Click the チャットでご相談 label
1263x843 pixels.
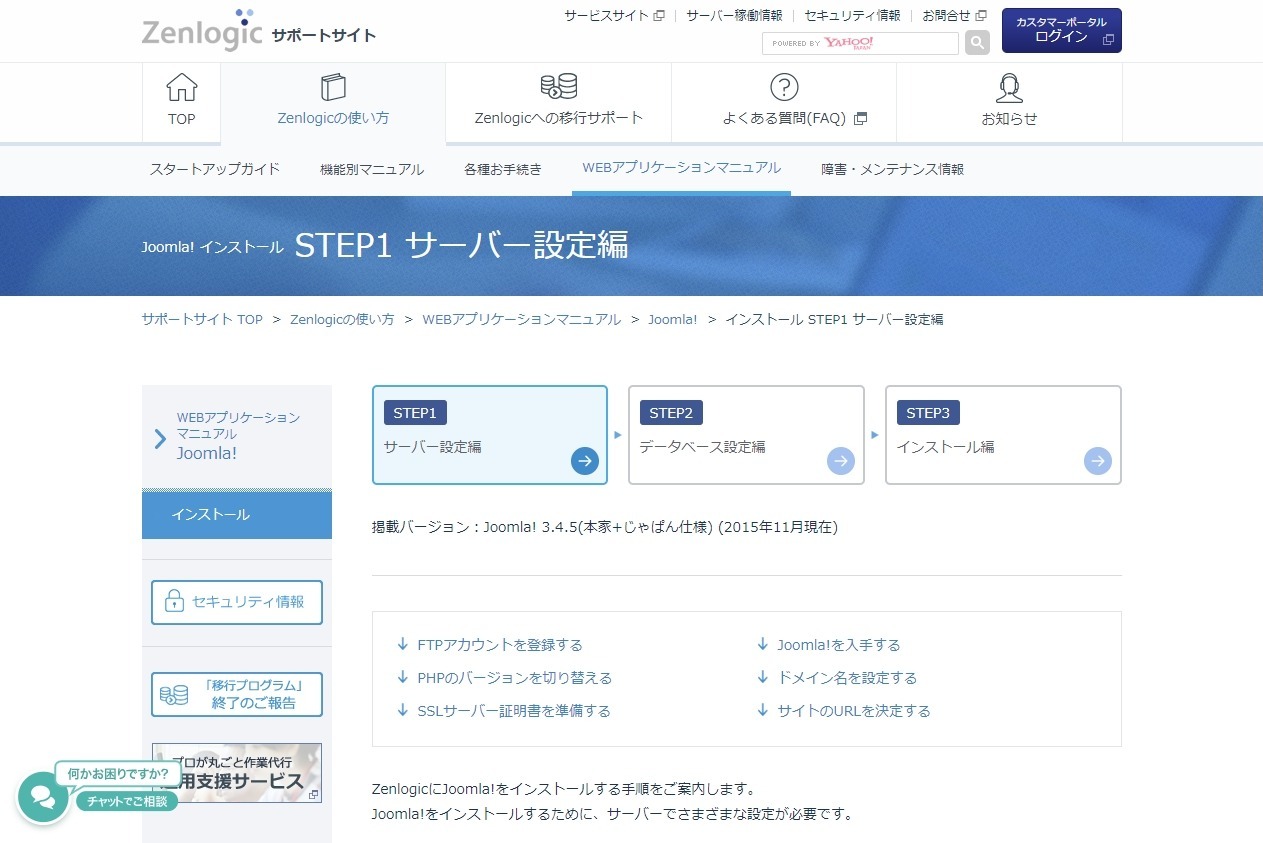(127, 801)
